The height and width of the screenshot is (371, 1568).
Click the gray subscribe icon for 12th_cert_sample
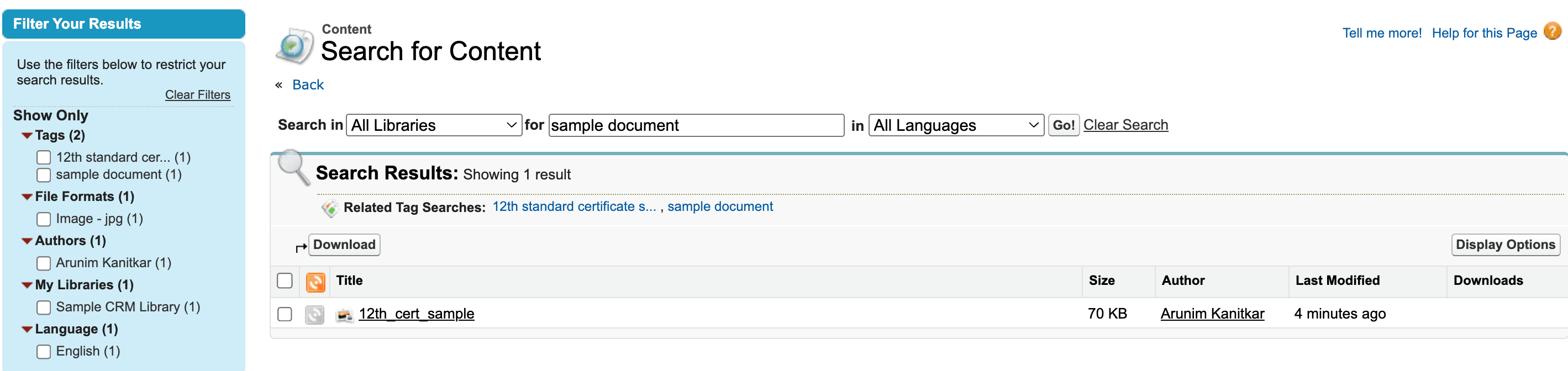pos(315,315)
